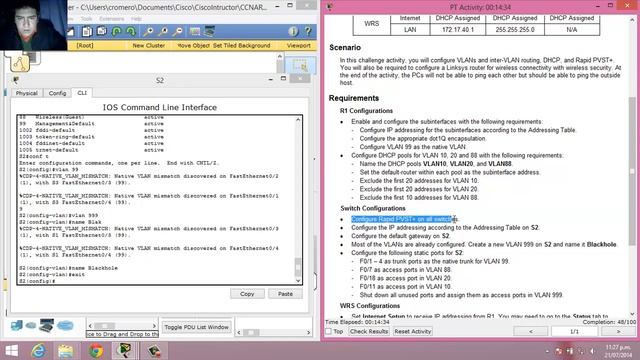Click the Check Results button
640x360 pixels.
(369, 331)
